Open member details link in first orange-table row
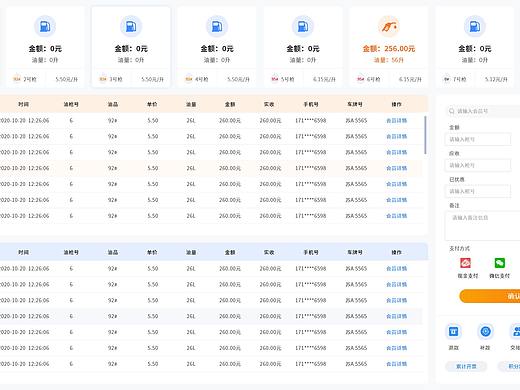The height and width of the screenshot is (390, 520). (x=396, y=120)
